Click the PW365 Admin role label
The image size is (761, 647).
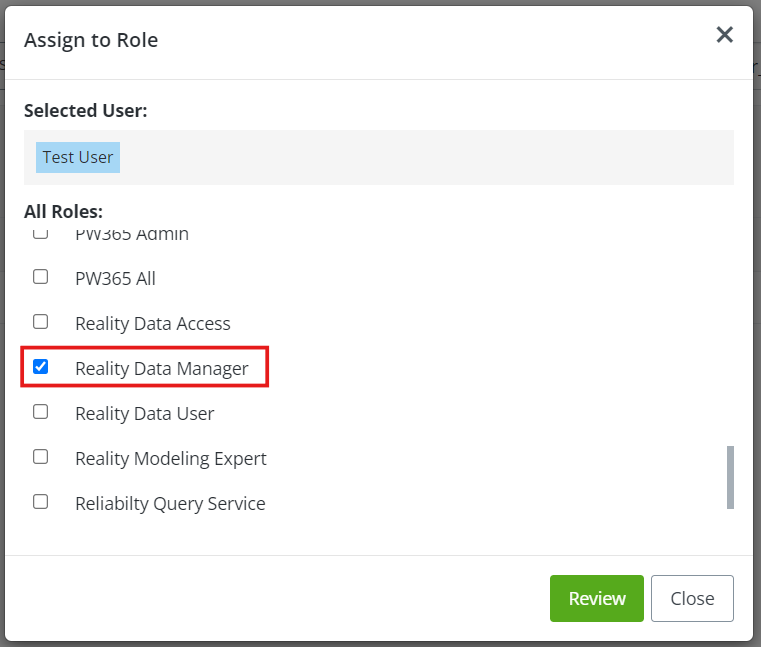132,235
